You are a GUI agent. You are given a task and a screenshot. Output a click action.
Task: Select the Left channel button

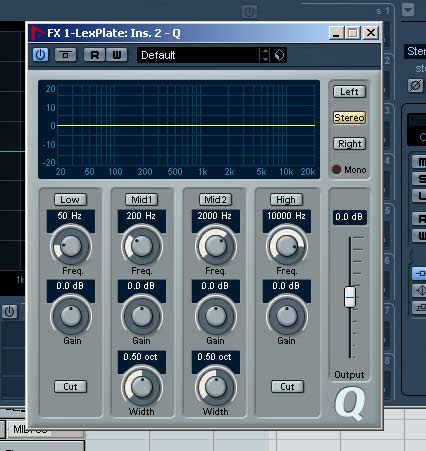(349, 92)
